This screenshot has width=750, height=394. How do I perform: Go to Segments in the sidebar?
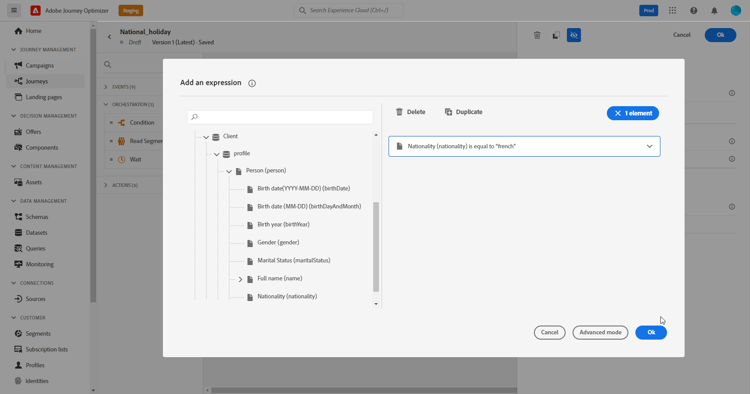click(x=38, y=333)
